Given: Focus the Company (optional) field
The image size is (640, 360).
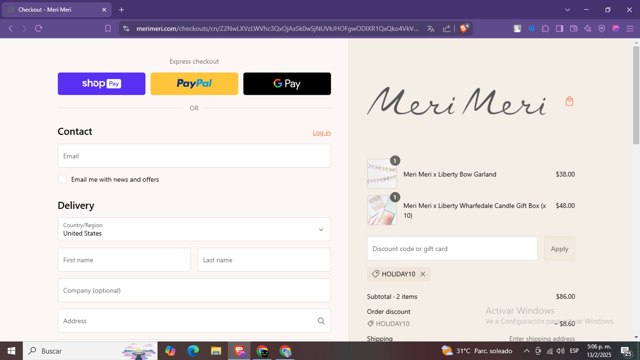Looking at the screenshot, I should (x=194, y=291).
